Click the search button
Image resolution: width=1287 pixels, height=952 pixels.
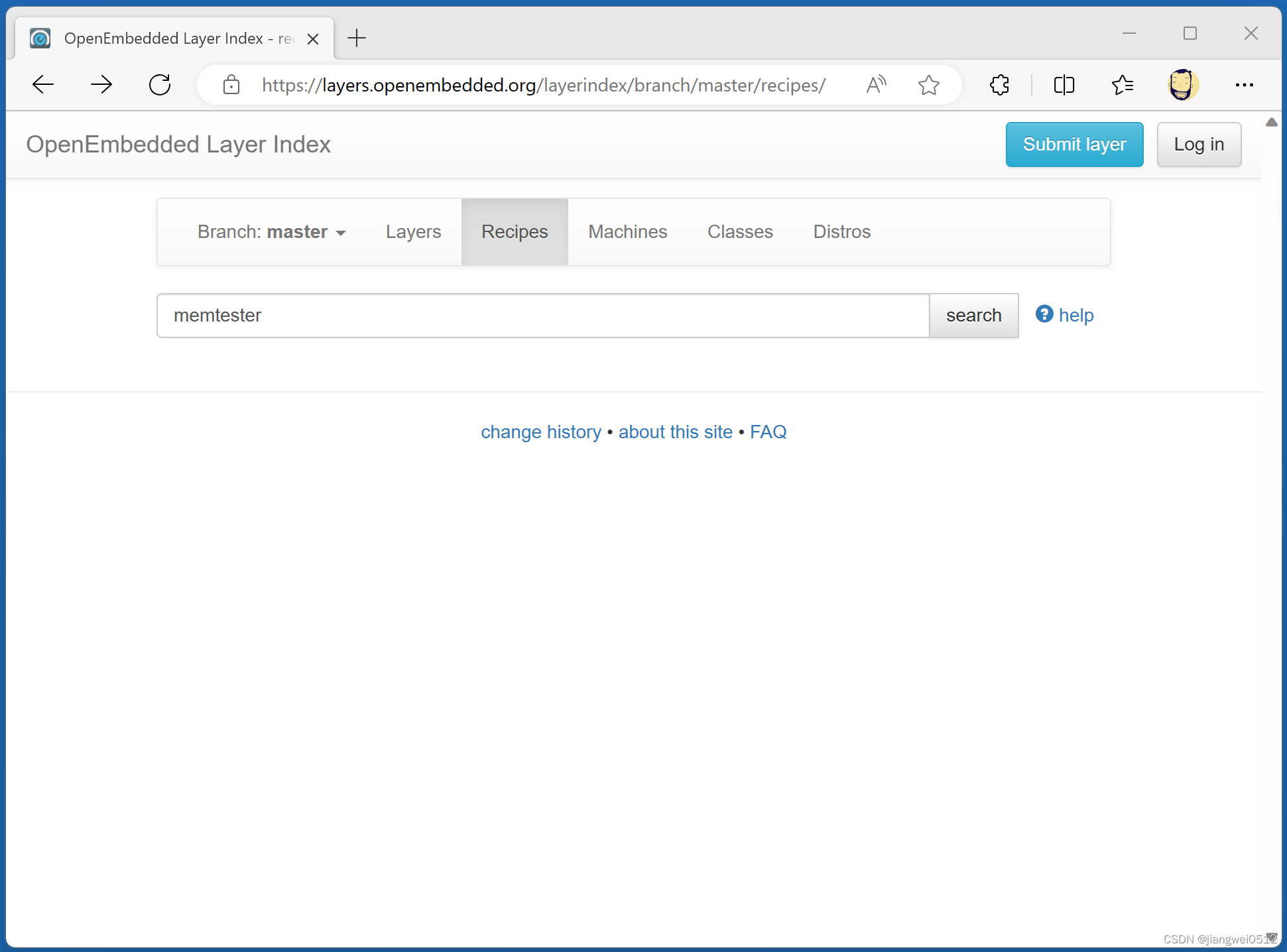tap(974, 316)
